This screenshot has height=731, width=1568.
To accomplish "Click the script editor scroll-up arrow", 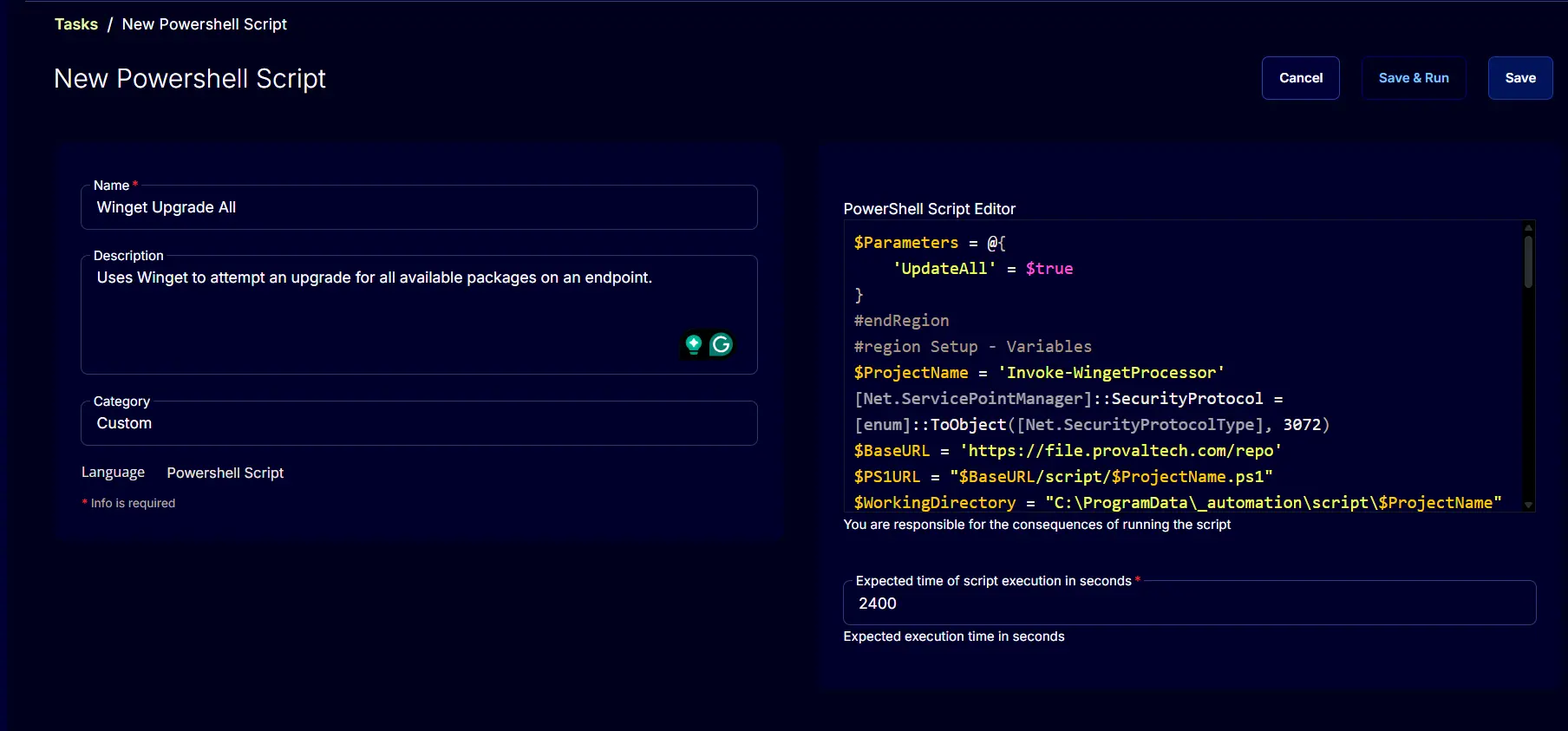I will (x=1528, y=227).
